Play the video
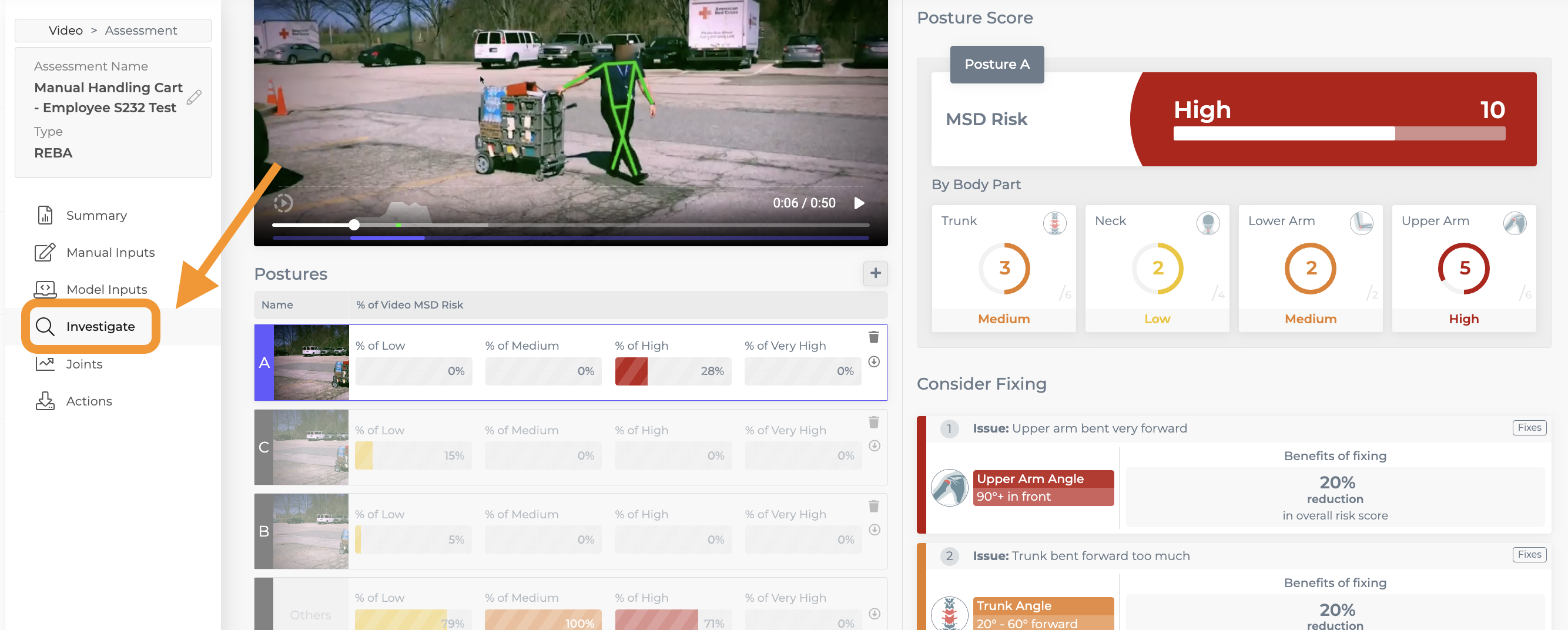Viewport: 1568px width, 630px height. tap(859, 203)
